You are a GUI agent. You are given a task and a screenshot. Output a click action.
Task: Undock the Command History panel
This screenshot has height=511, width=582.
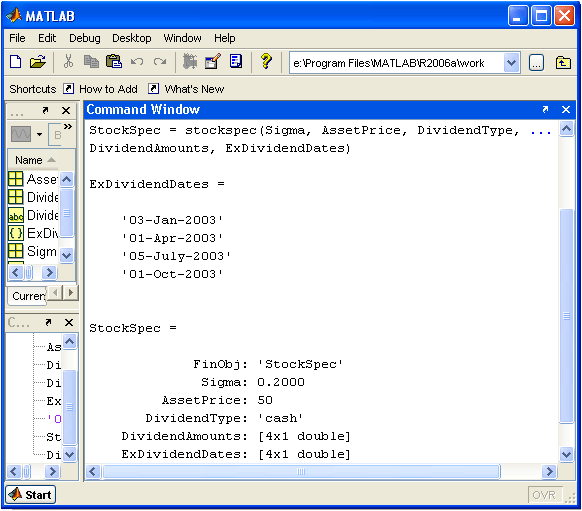tap(48, 322)
